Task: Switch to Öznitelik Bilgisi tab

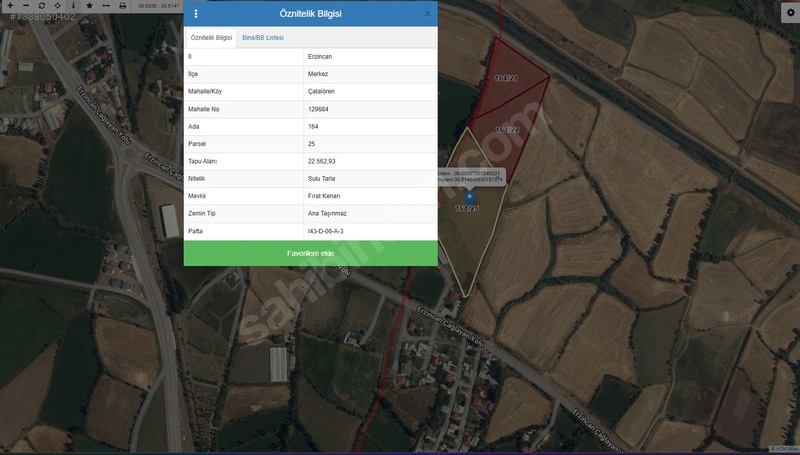Action: click(x=211, y=38)
